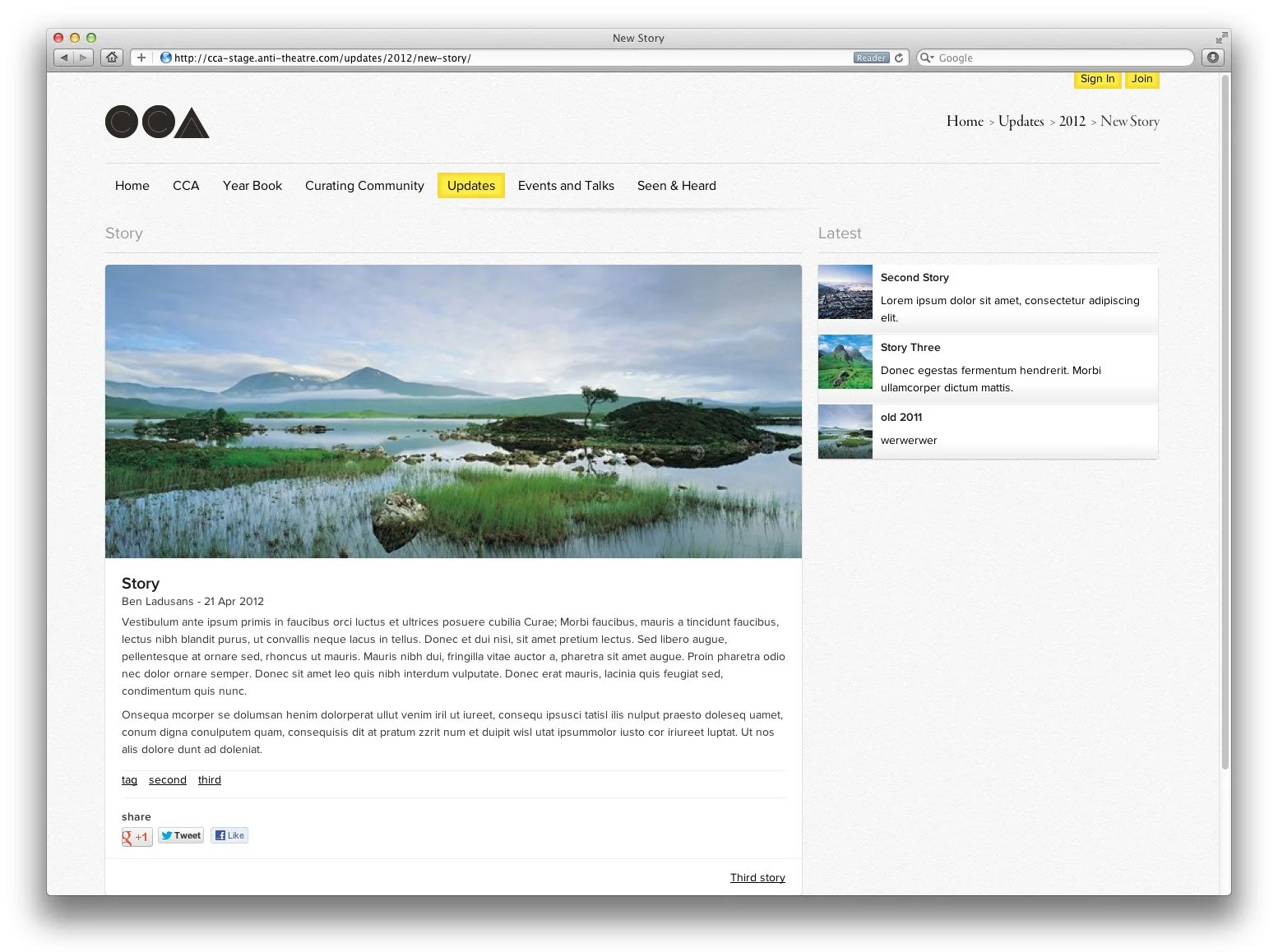Click the fullscreen arrows in the title bar
Viewport: 1278px width, 952px height.
click(x=1220, y=38)
